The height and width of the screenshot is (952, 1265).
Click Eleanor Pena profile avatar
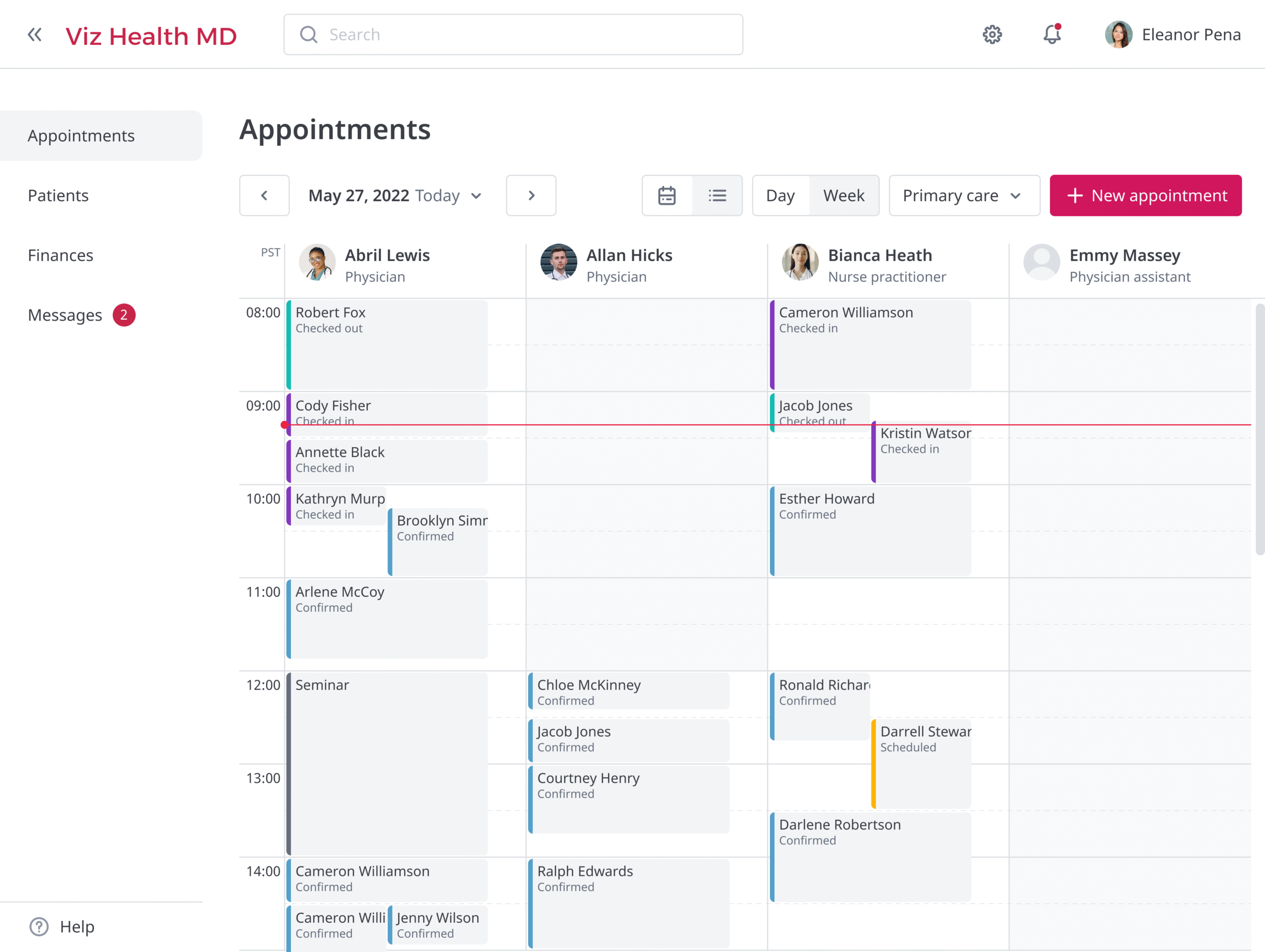coord(1118,35)
